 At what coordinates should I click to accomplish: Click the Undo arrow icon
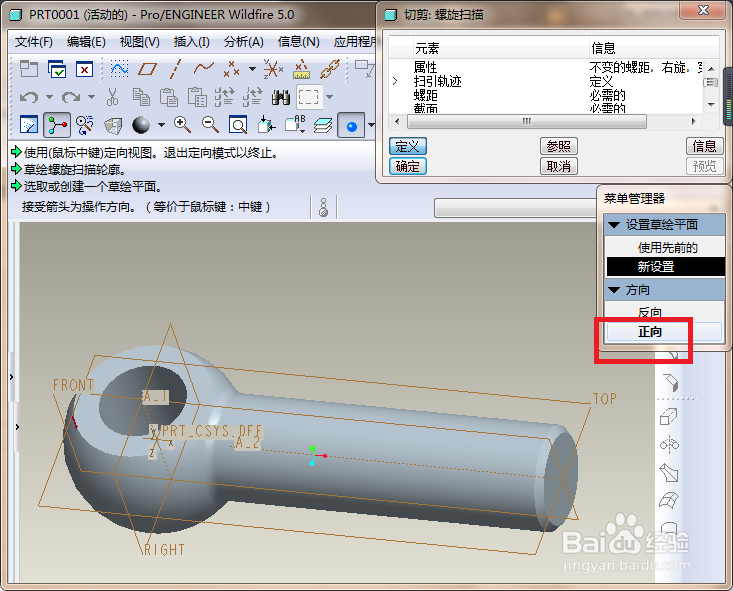29,97
